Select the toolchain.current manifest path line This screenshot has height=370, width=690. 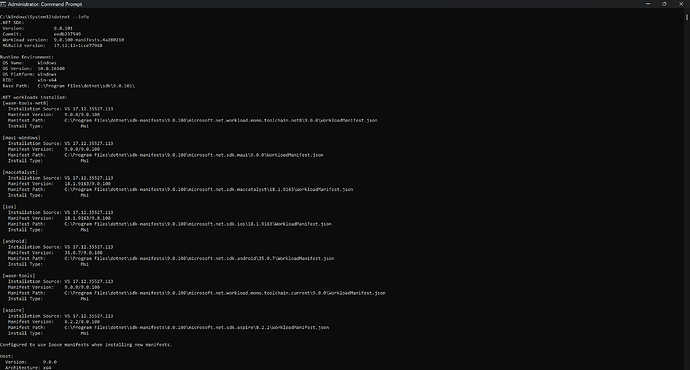(x=197, y=293)
